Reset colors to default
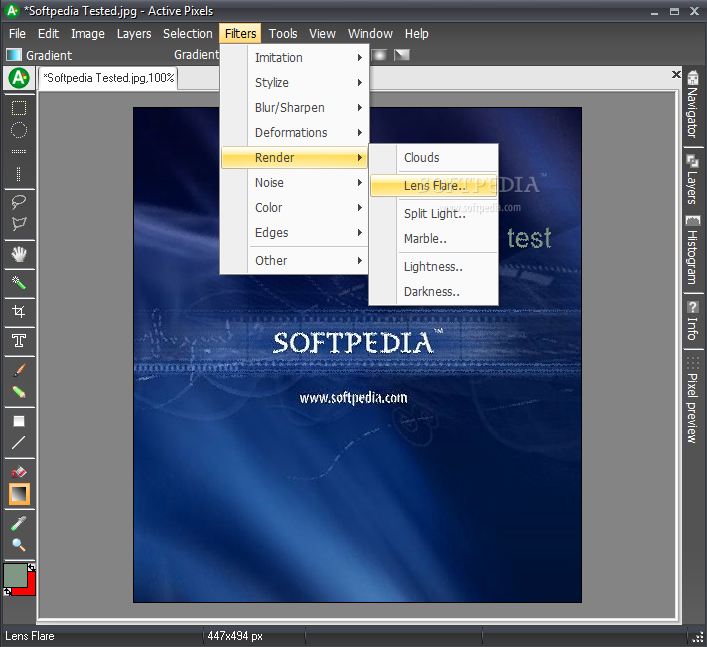Viewport: 707px width, 647px height. (x=7, y=591)
